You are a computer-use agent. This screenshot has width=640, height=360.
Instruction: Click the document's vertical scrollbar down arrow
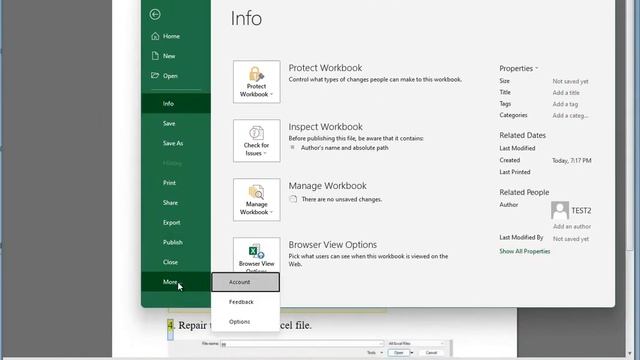(x=630, y=353)
